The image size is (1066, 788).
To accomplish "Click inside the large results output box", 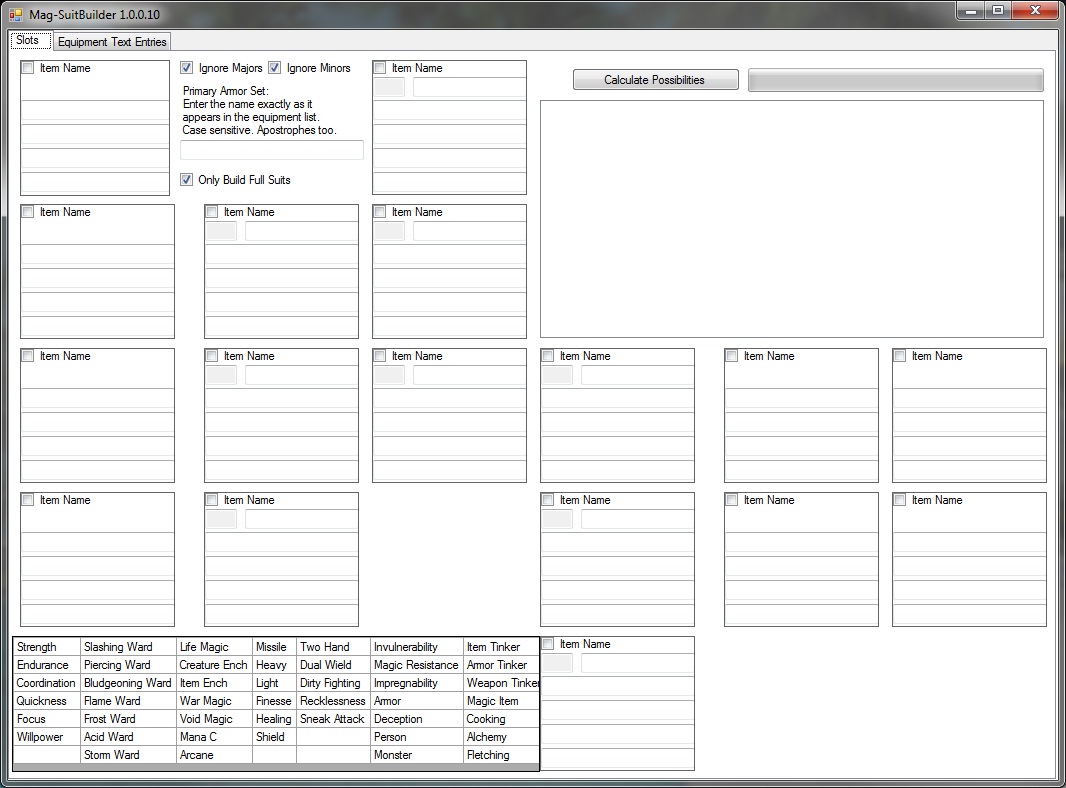I will pyautogui.click(x=791, y=218).
